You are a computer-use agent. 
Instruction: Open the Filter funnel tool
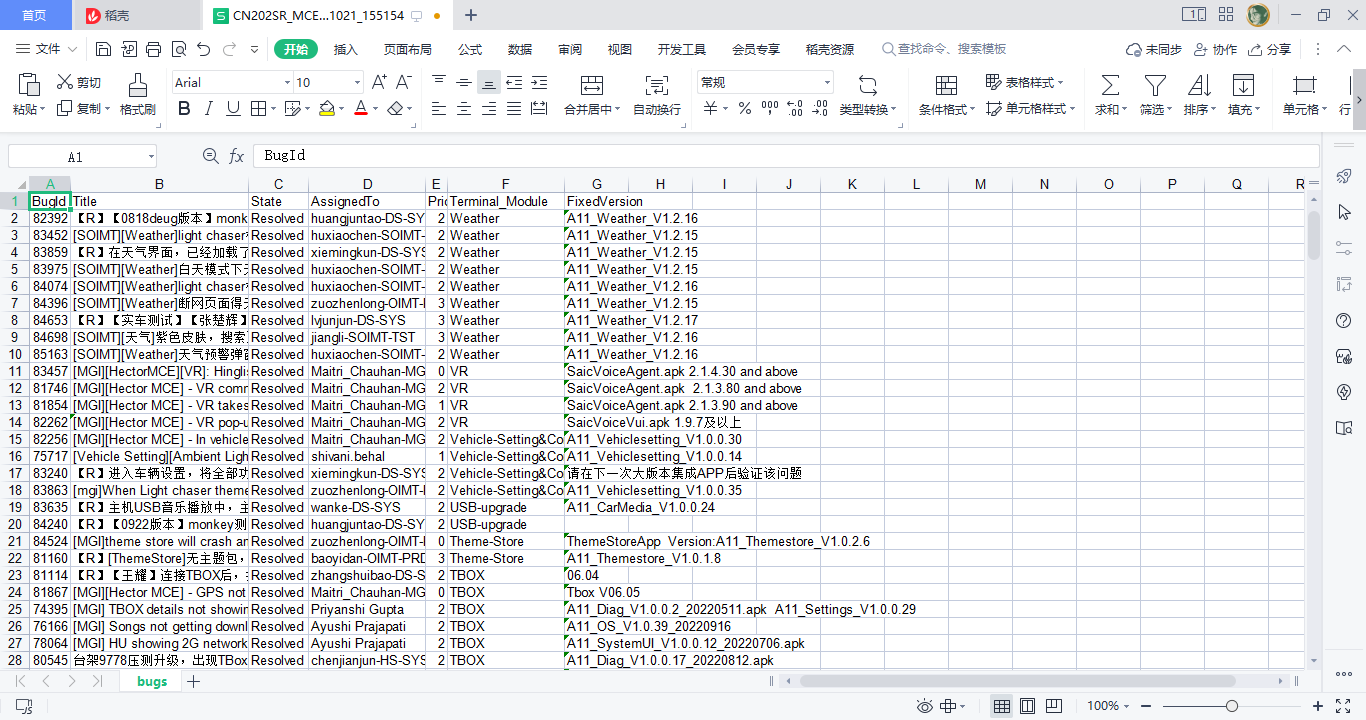point(1155,85)
